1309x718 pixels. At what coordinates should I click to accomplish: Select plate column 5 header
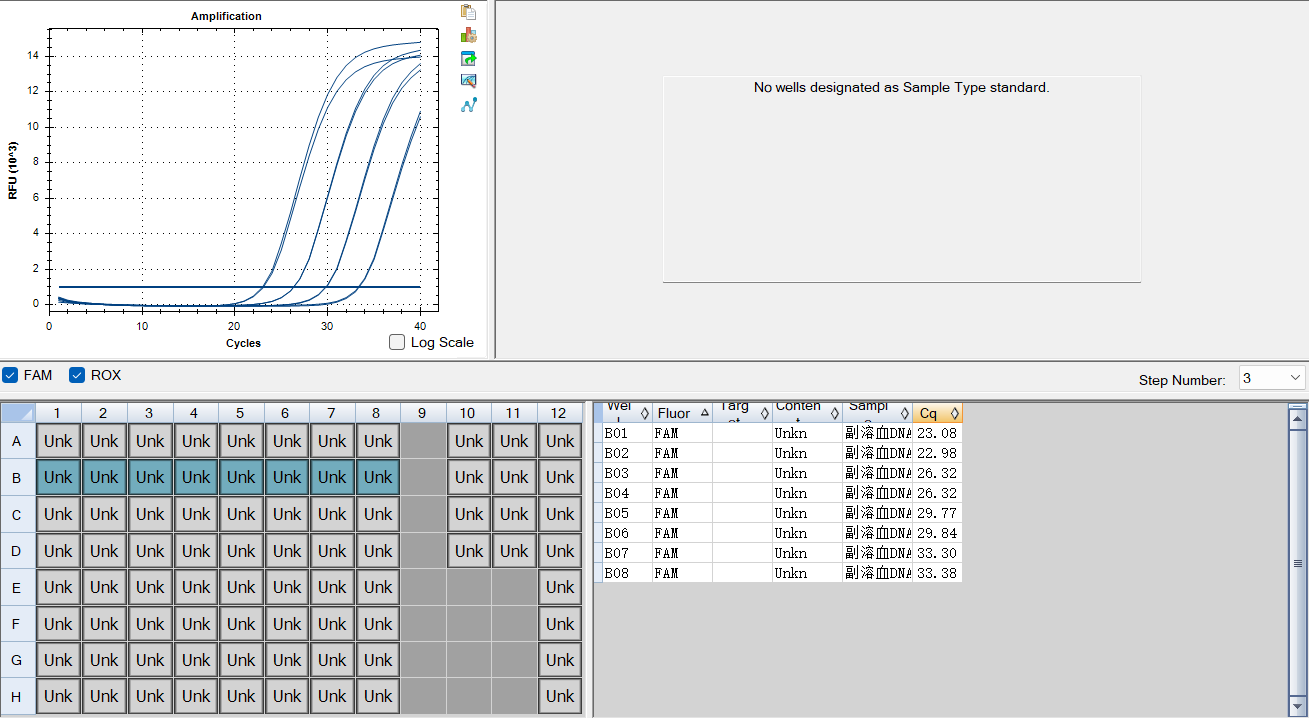241,413
